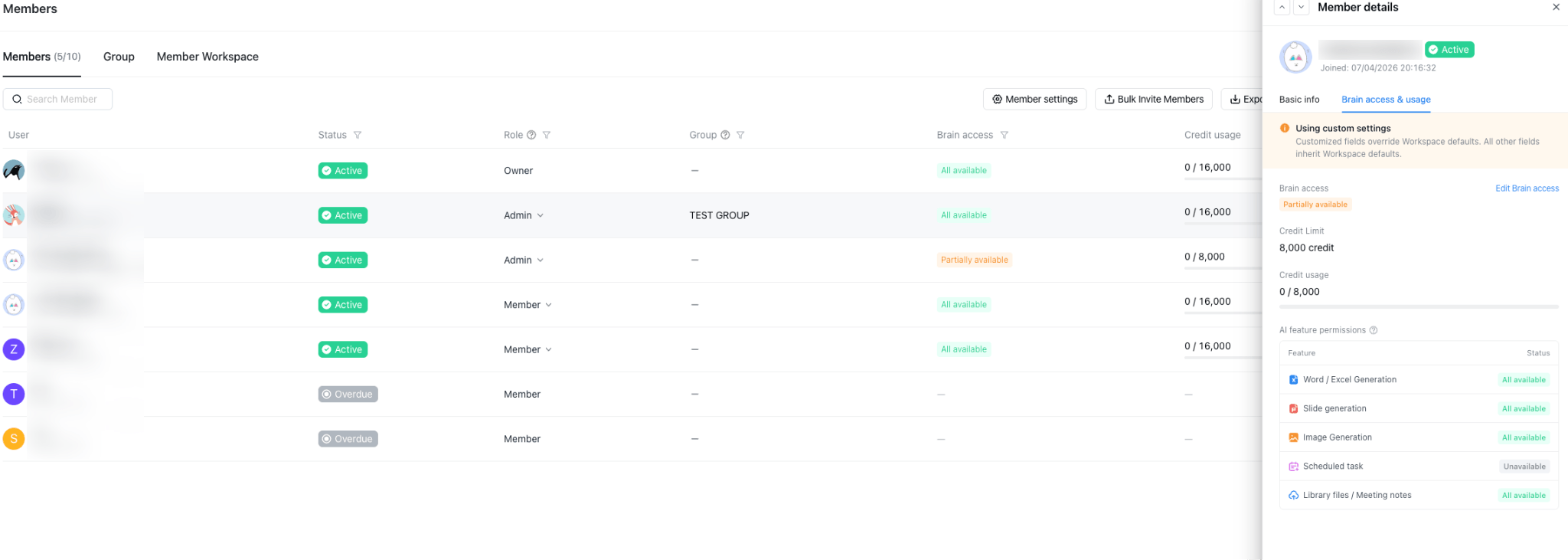Screen dimensions: 1568x560
Task: Open the Basic info tab
Action: coord(1299,100)
